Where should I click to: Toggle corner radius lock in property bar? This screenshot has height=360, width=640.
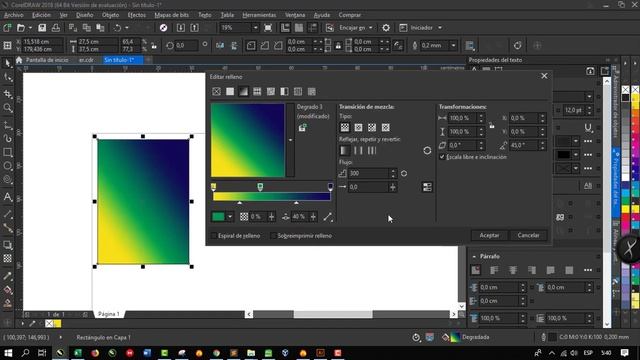tap(338, 46)
